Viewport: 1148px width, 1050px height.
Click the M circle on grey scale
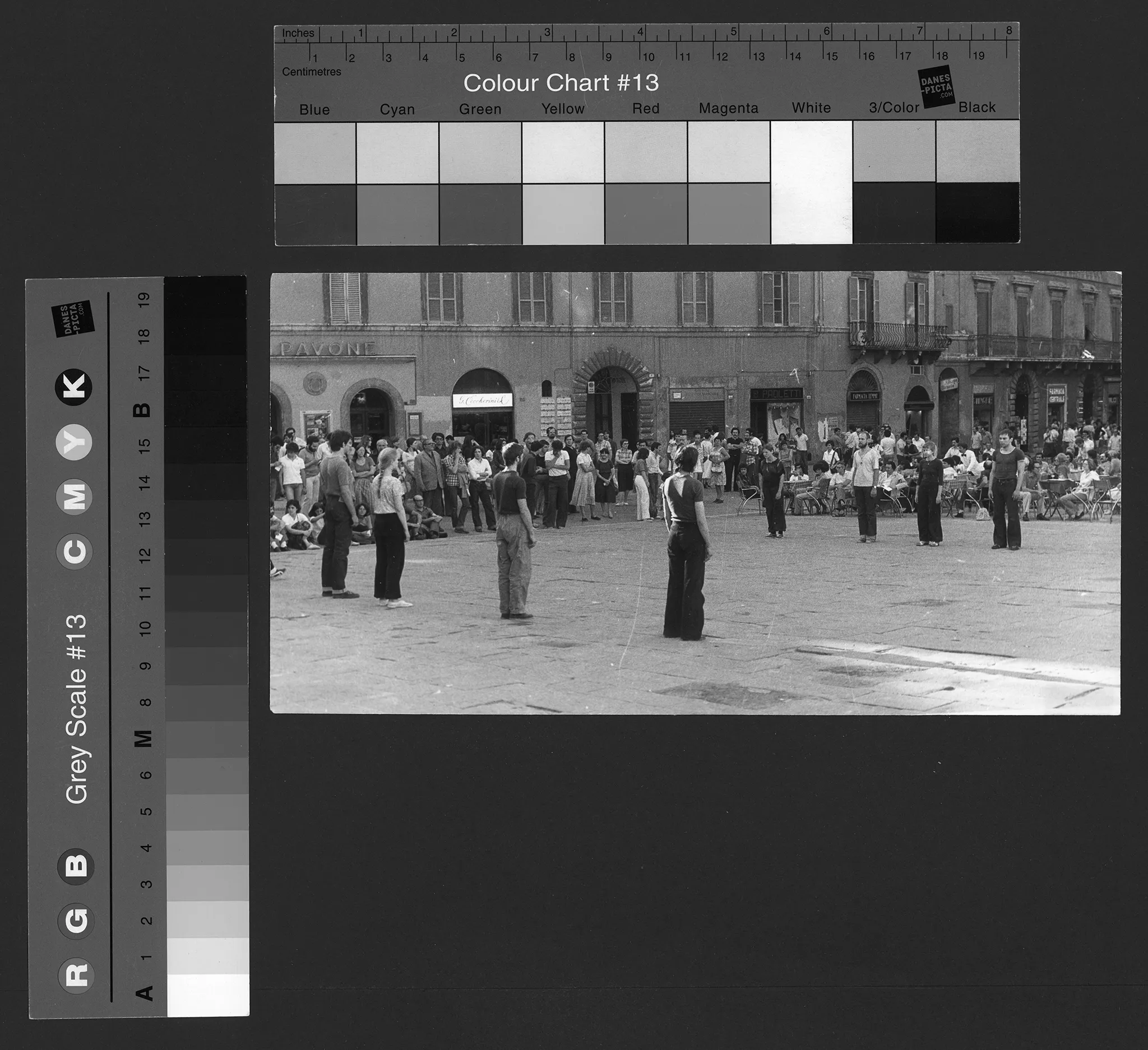pos(75,497)
